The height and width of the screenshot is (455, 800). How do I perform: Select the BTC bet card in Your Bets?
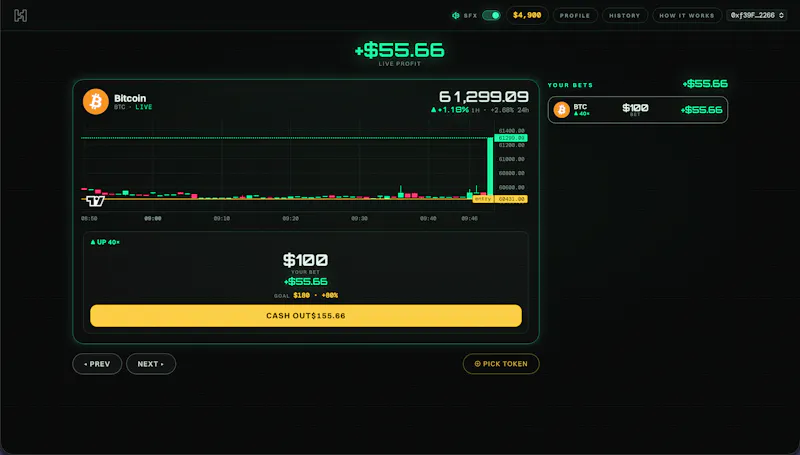[x=638, y=110]
